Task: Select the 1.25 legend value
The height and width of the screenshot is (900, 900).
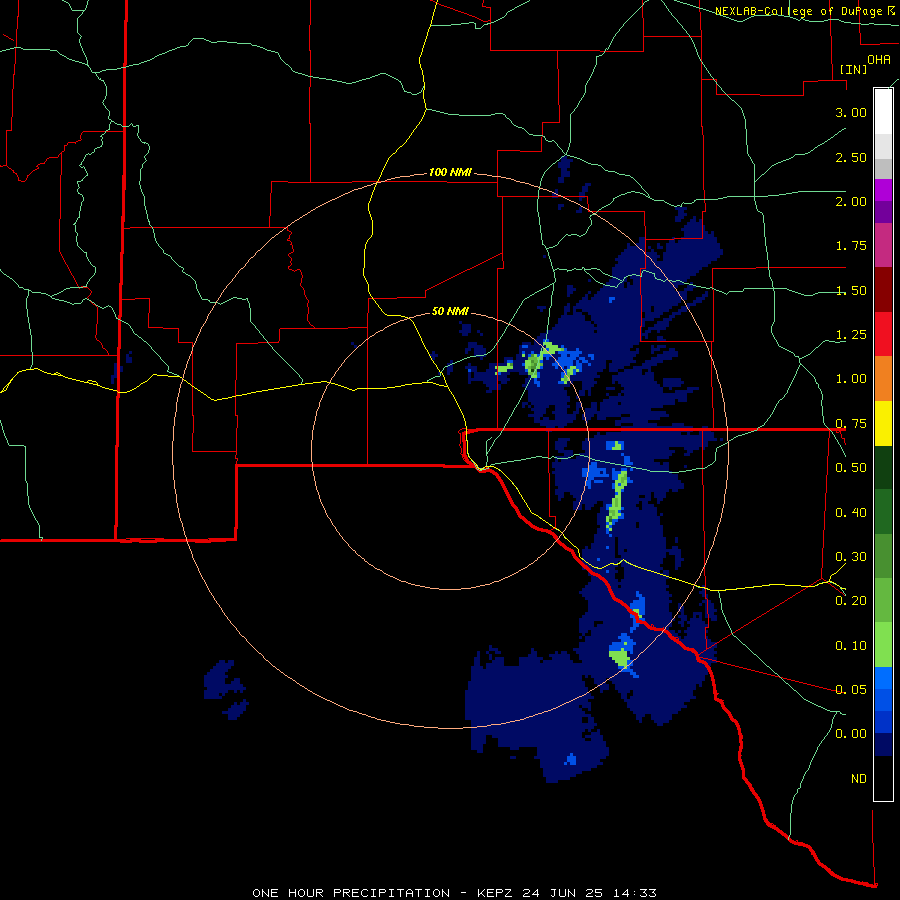Action: point(851,335)
